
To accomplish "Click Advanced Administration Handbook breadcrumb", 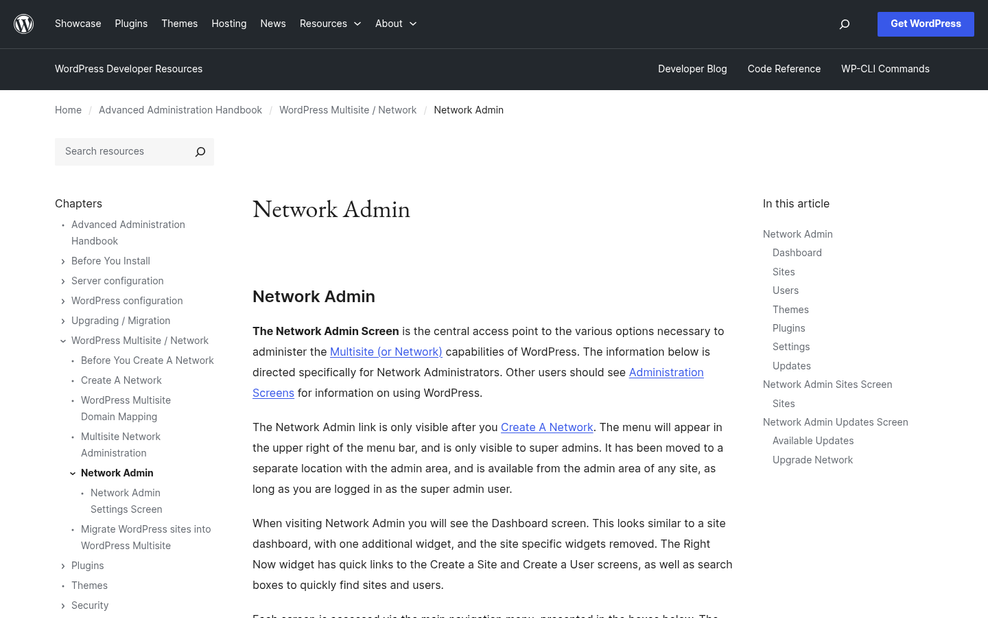I will 180,110.
